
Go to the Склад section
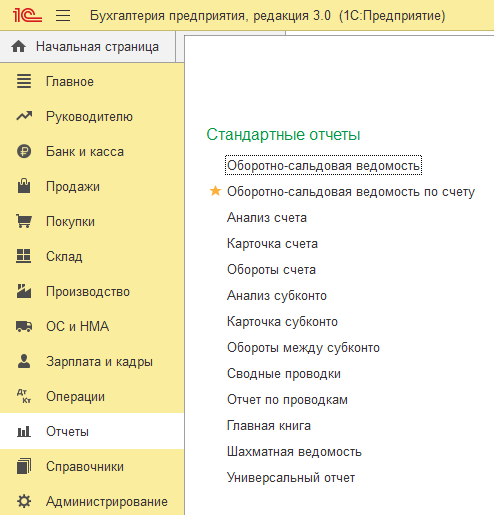coord(92,256)
